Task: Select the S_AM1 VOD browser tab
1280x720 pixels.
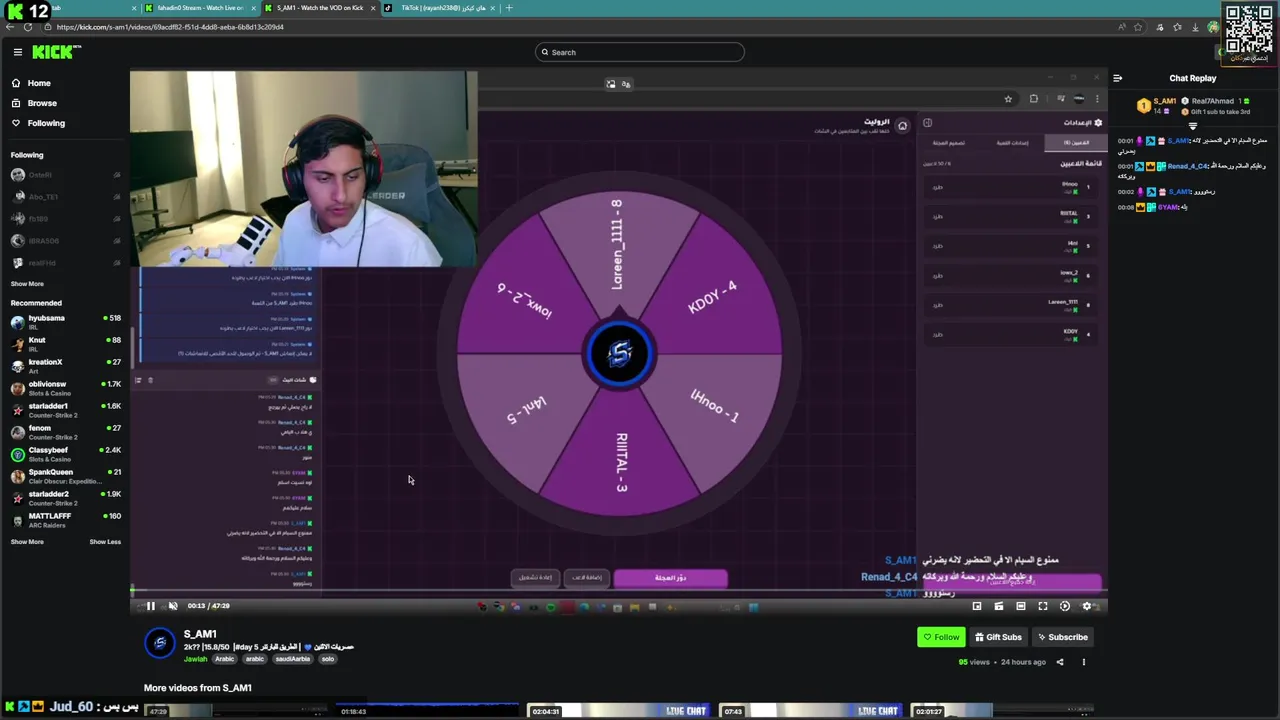Action: [x=320, y=8]
